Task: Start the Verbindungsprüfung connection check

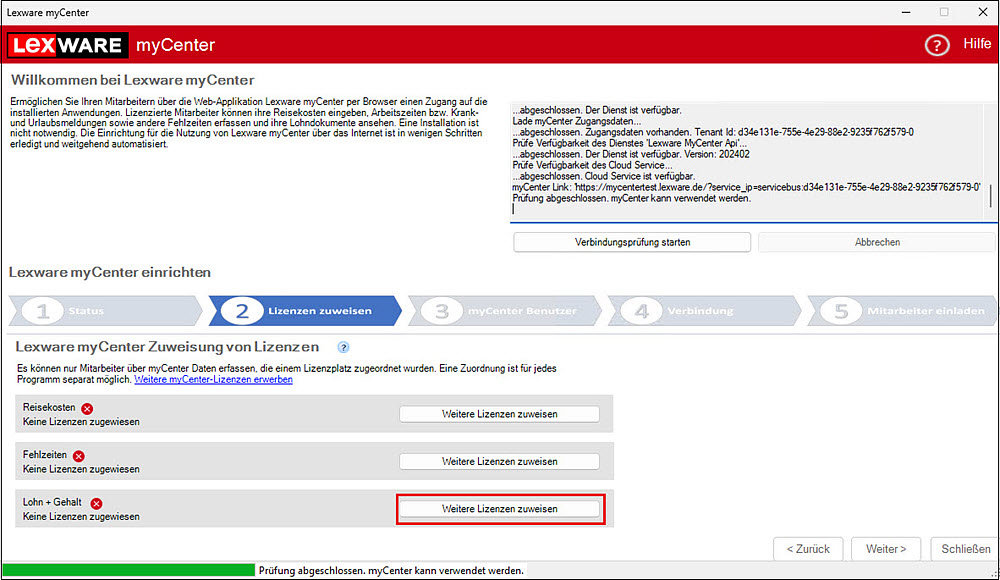Action: (632, 242)
